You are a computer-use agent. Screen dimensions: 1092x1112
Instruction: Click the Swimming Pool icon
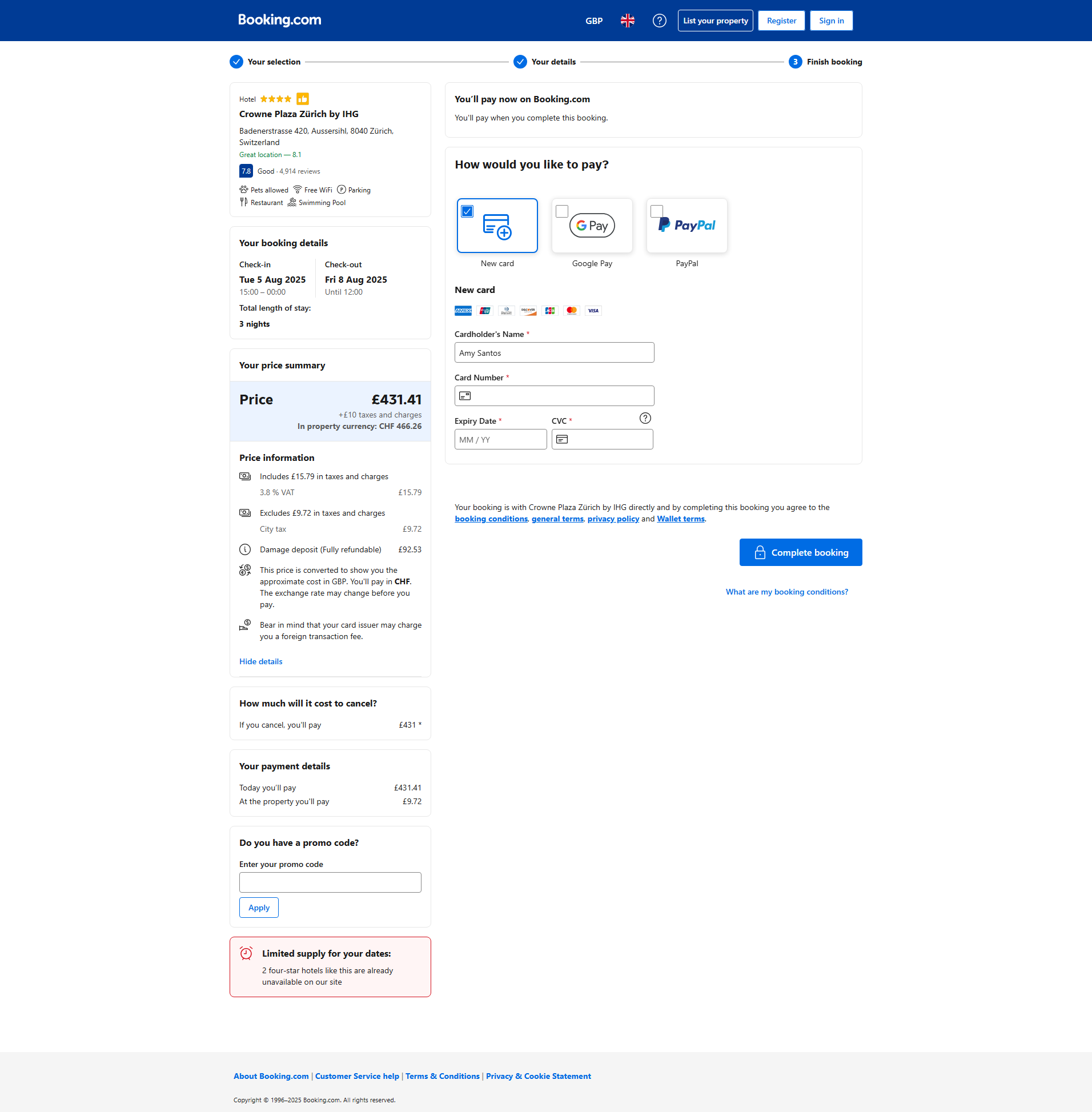click(x=292, y=202)
